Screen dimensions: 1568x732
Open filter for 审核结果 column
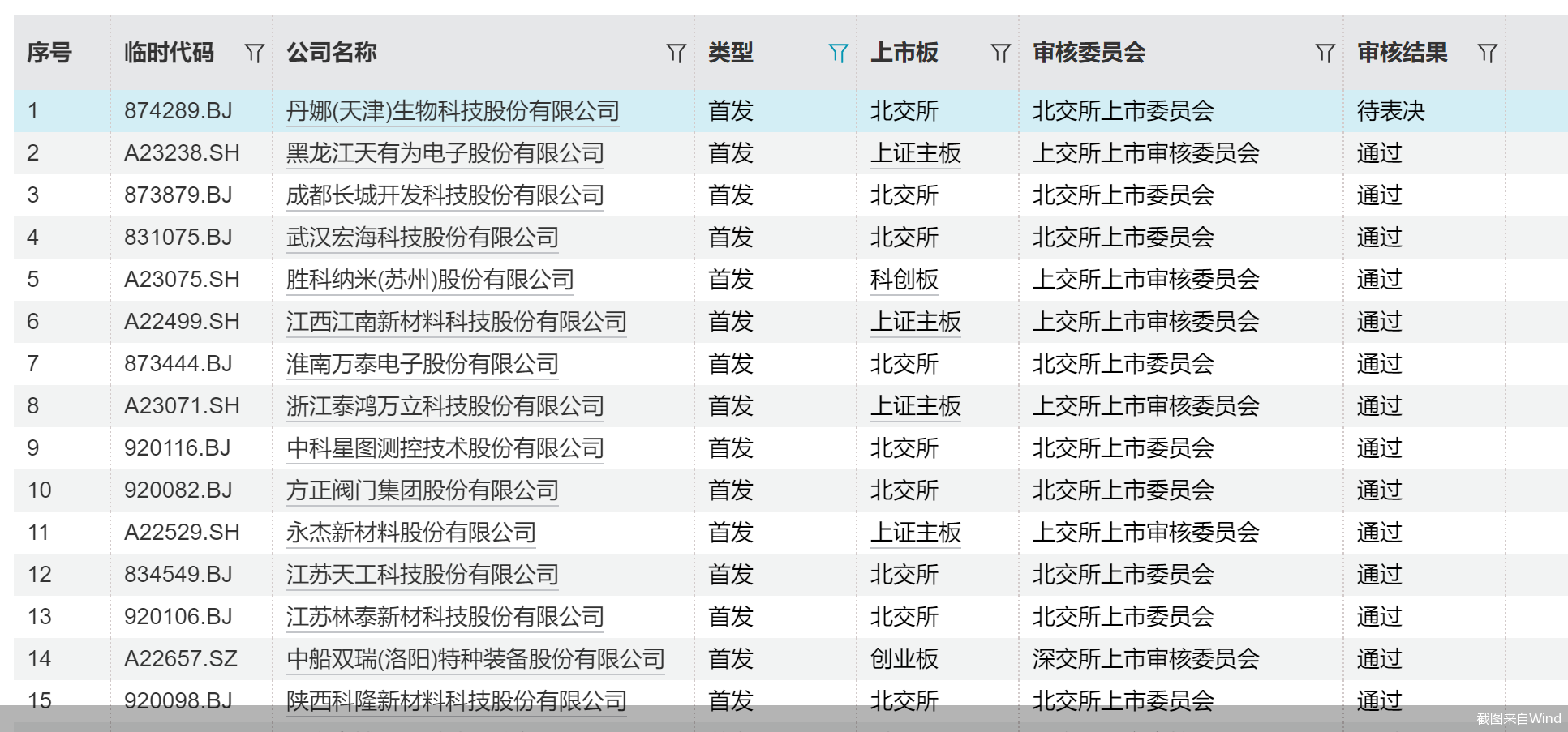[1487, 54]
